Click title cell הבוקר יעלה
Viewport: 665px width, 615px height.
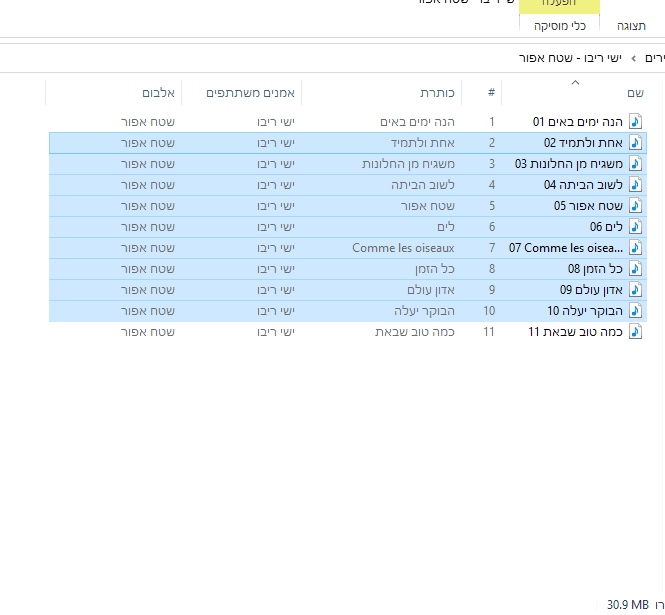tap(424, 311)
